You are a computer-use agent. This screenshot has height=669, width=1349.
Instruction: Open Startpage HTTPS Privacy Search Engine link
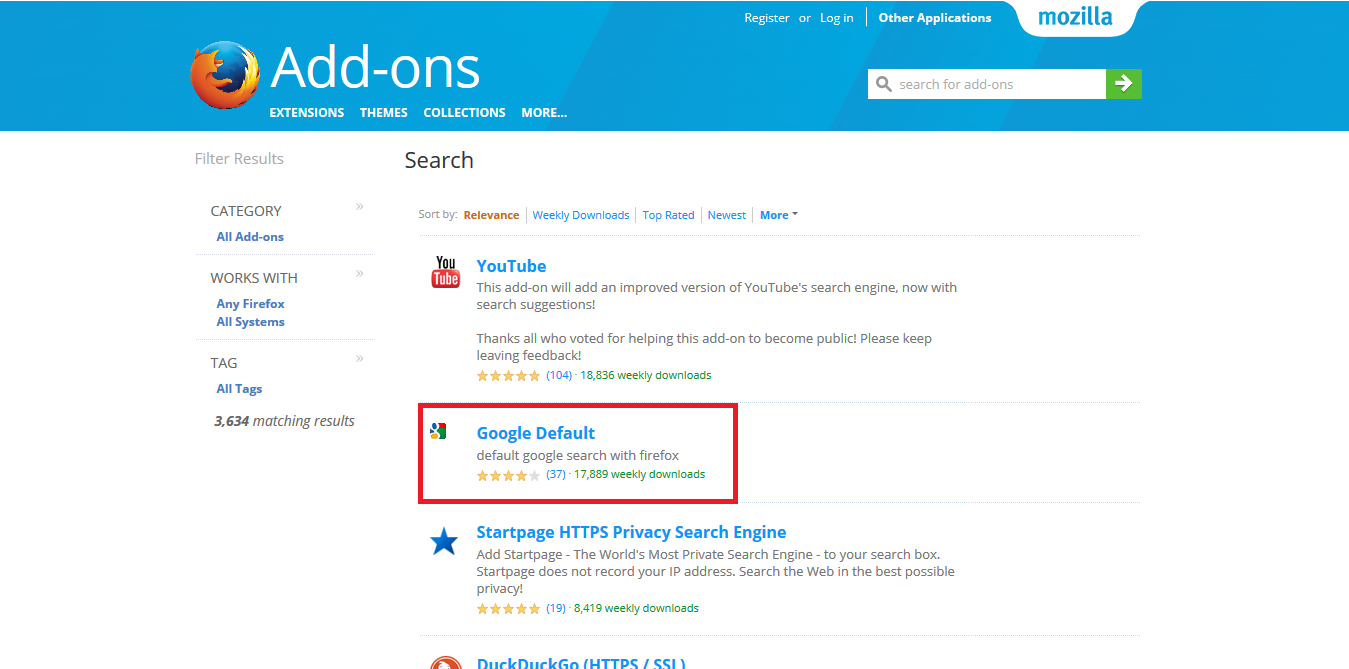click(x=631, y=532)
